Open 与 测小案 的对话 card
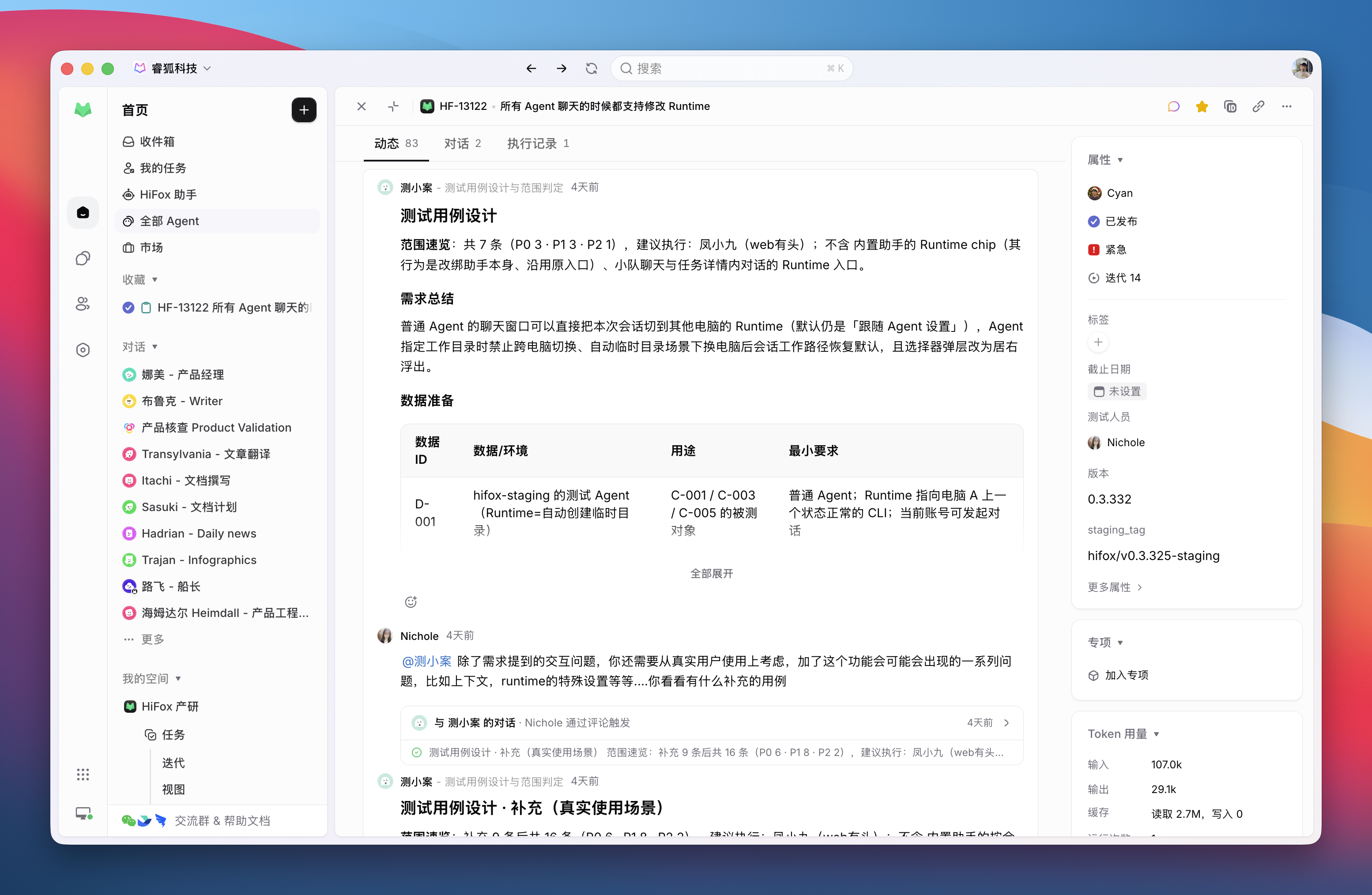The height and width of the screenshot is (895, 1372). 711,723
